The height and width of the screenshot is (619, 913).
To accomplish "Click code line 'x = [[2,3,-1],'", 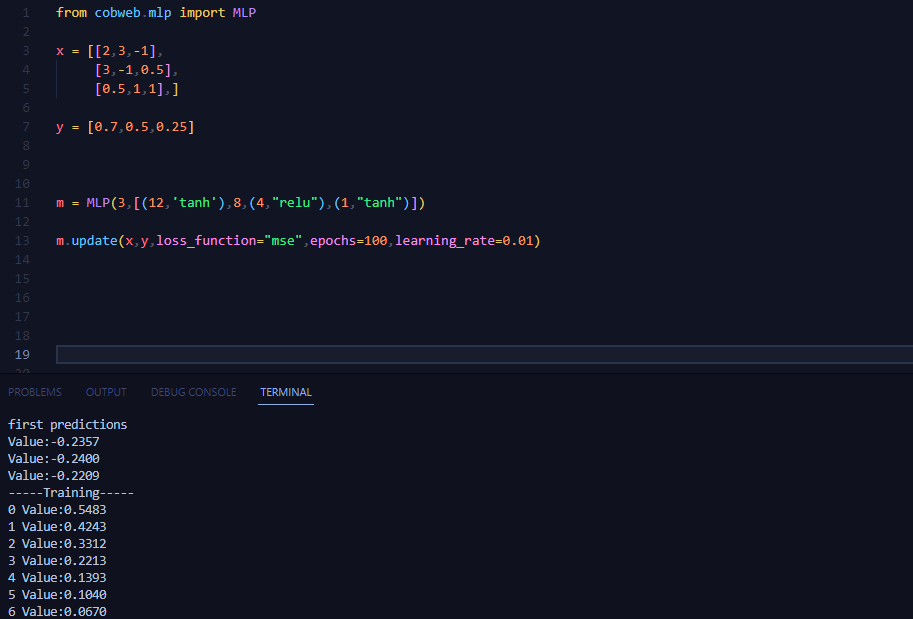I will pos(109,51).
